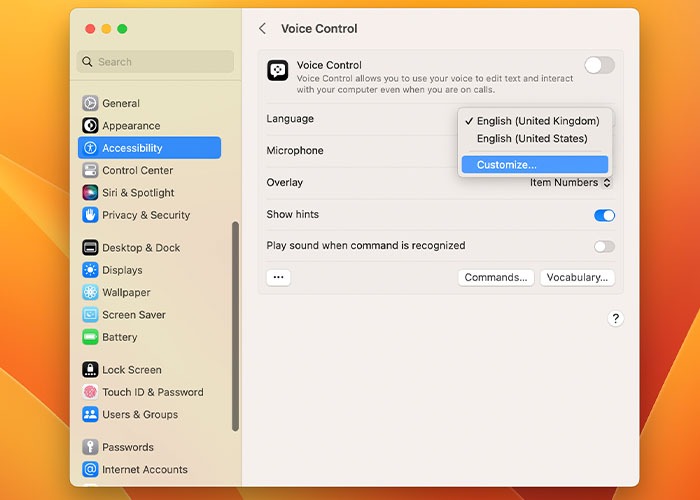Click the Privacy & Security hand icon
The height and width of the screenshot is (500, 700).
tap(90, 215)
